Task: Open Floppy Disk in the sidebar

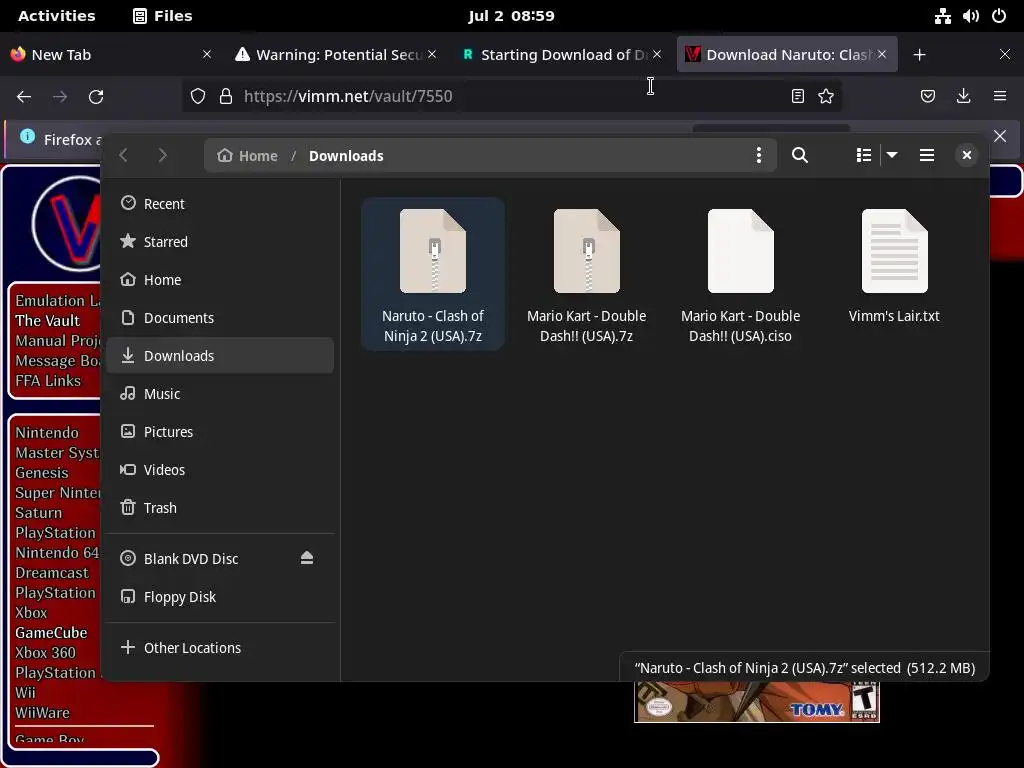Action: 220,596
